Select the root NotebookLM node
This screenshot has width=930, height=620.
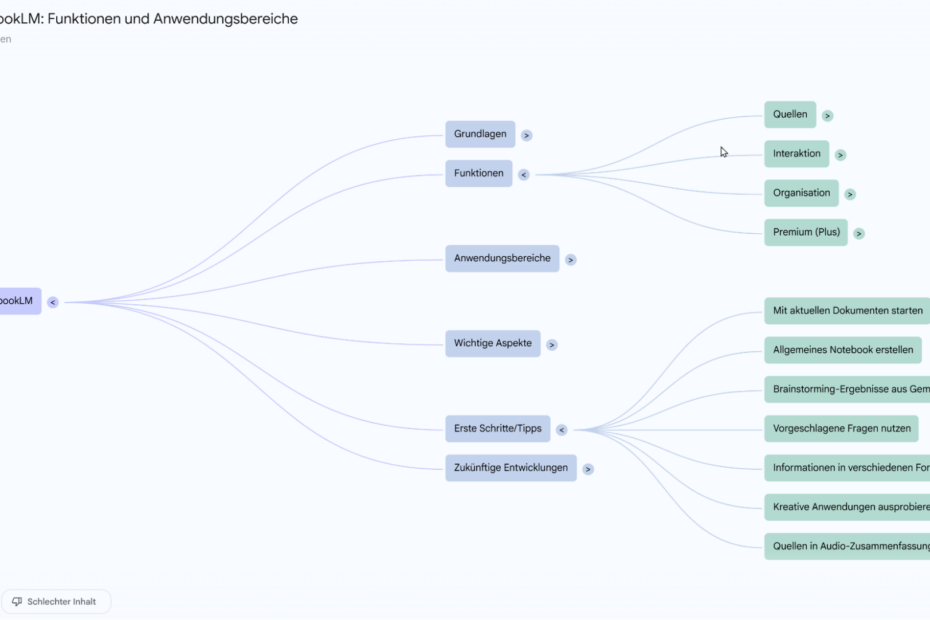(20, 301)
